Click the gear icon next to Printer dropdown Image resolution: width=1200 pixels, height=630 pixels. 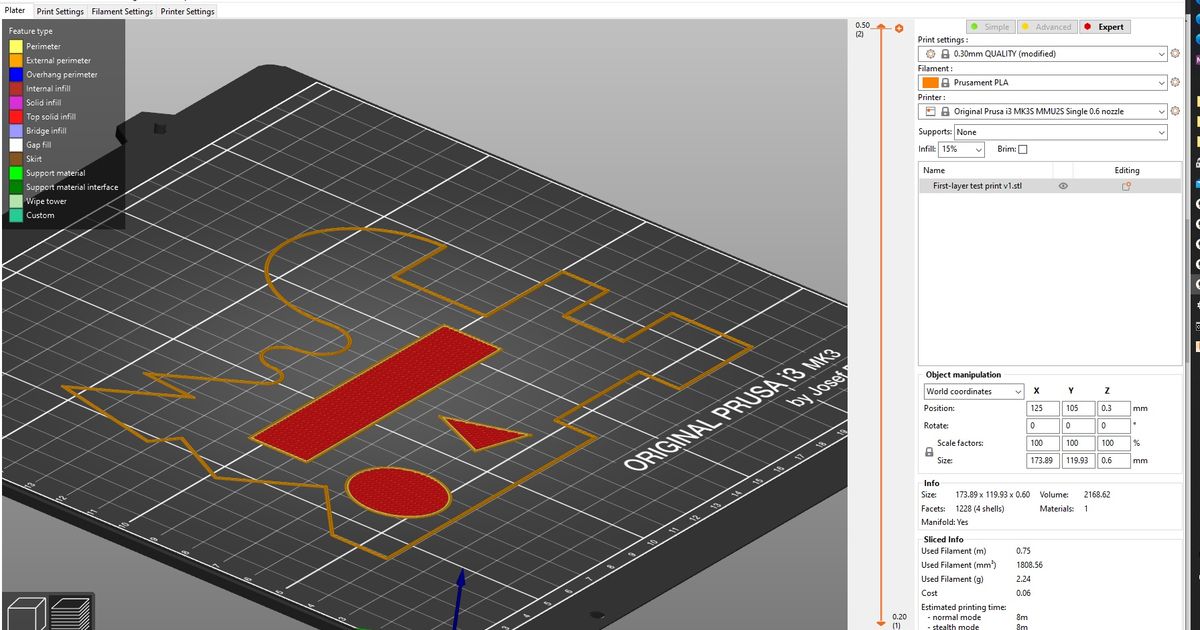(x=1175, y=111)
